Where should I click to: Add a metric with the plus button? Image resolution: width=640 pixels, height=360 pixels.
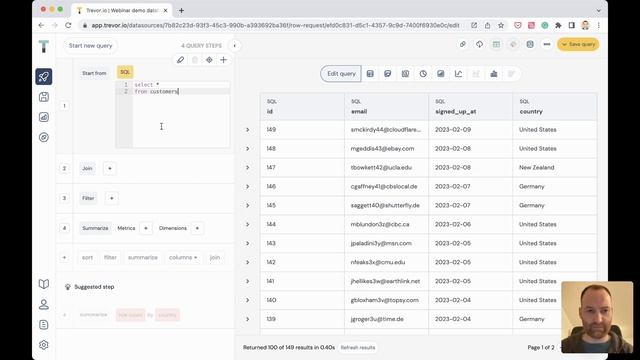[x=146, y=228]
